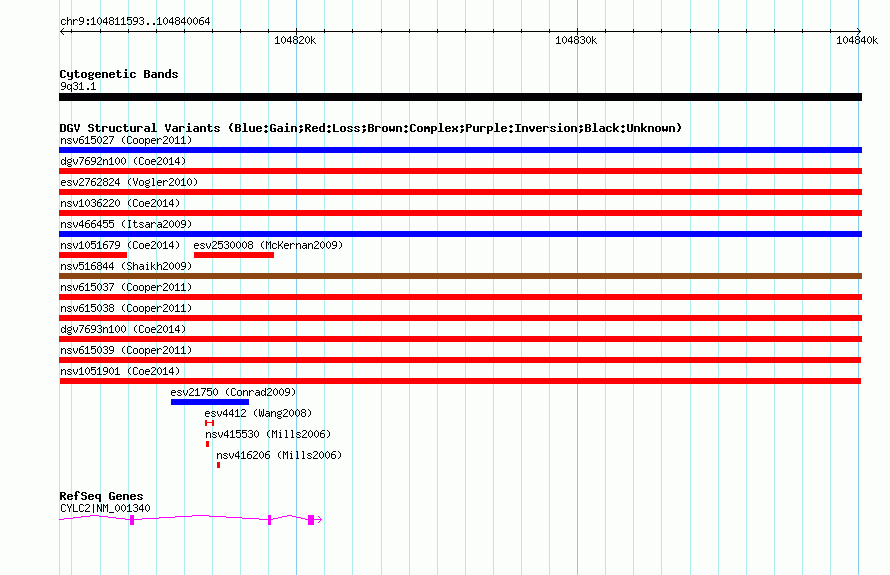890x575 pixels.
Task: Click the middle magenta CYLC2 exon block
Action: pyautogui.click(x=270, y=520)
